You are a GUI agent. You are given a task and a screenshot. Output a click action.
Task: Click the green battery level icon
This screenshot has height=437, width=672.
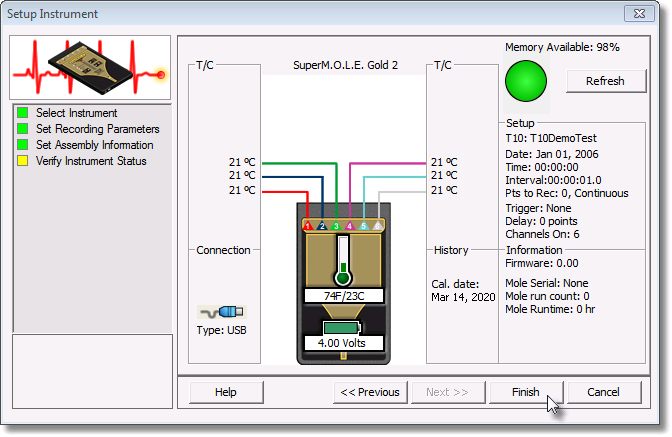pos(342,328)
